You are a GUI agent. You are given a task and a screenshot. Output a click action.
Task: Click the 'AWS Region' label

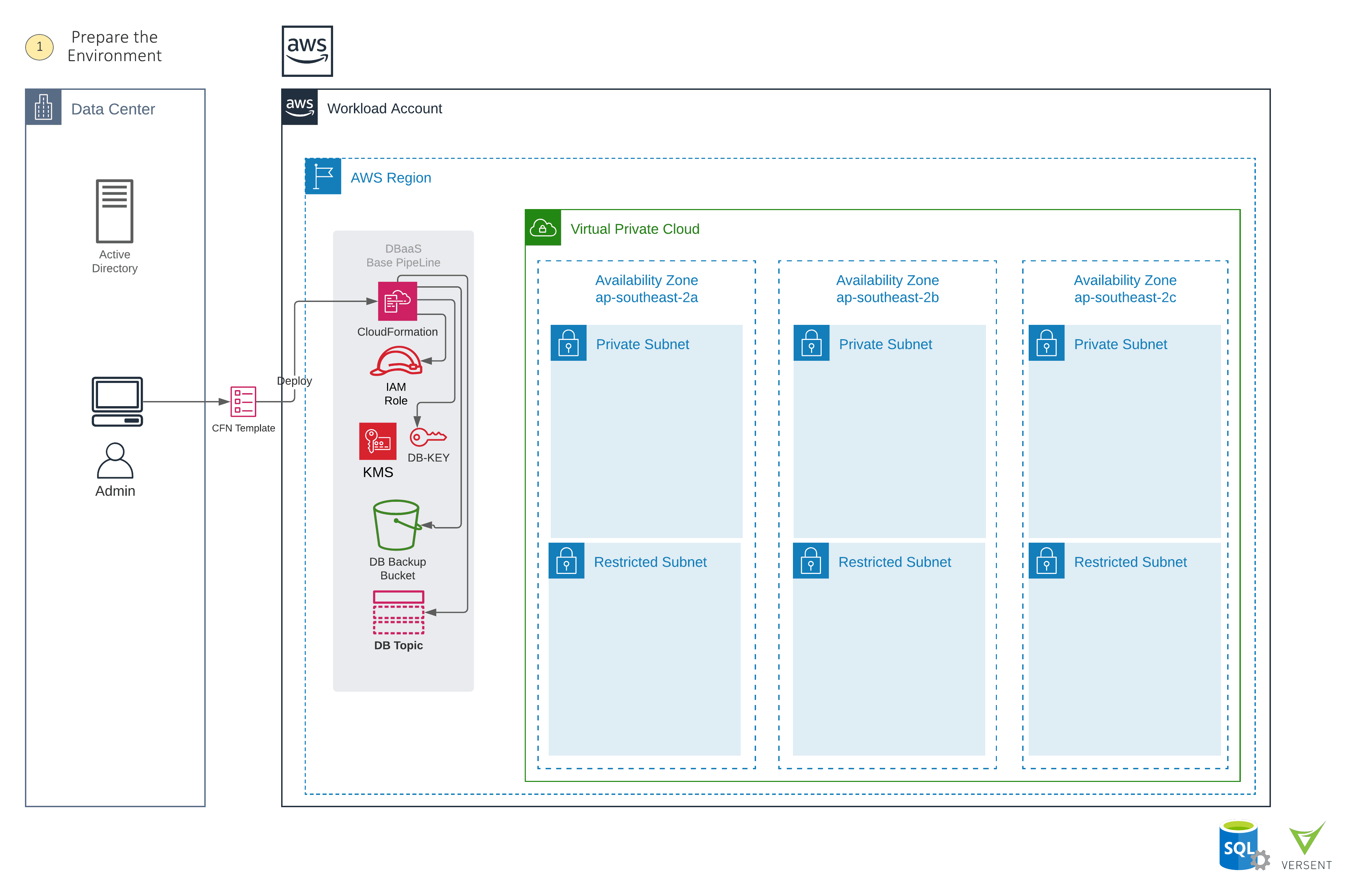391,178
